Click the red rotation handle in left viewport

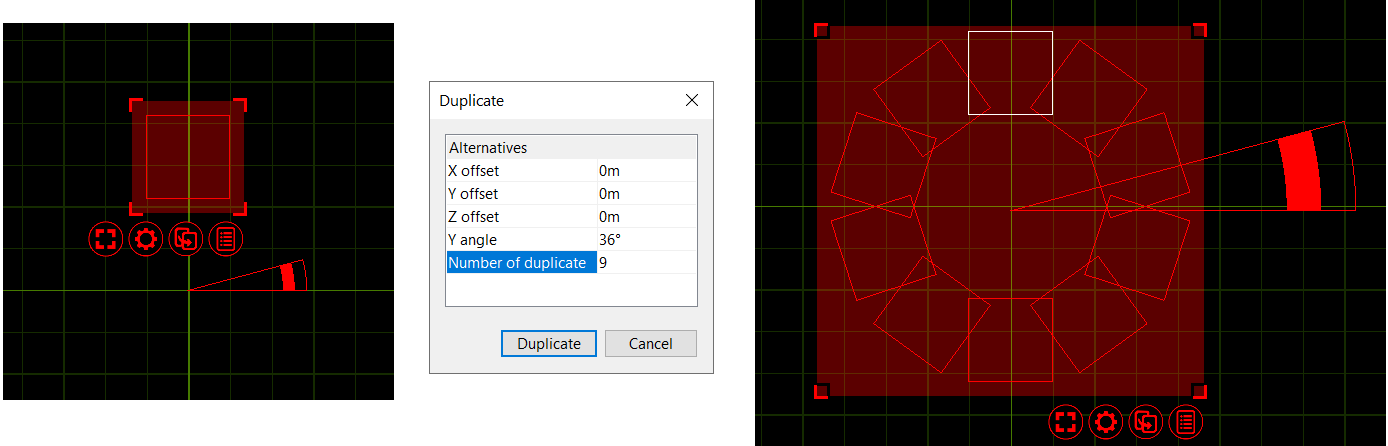click(288, 277)
